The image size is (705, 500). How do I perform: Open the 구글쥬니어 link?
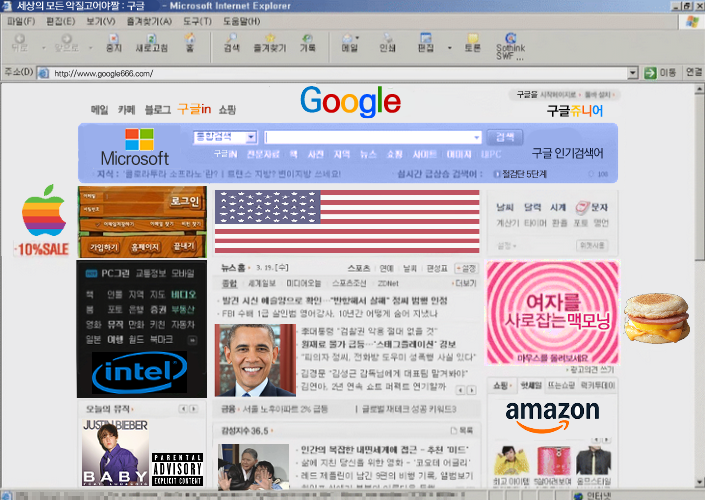pos(575,111)
